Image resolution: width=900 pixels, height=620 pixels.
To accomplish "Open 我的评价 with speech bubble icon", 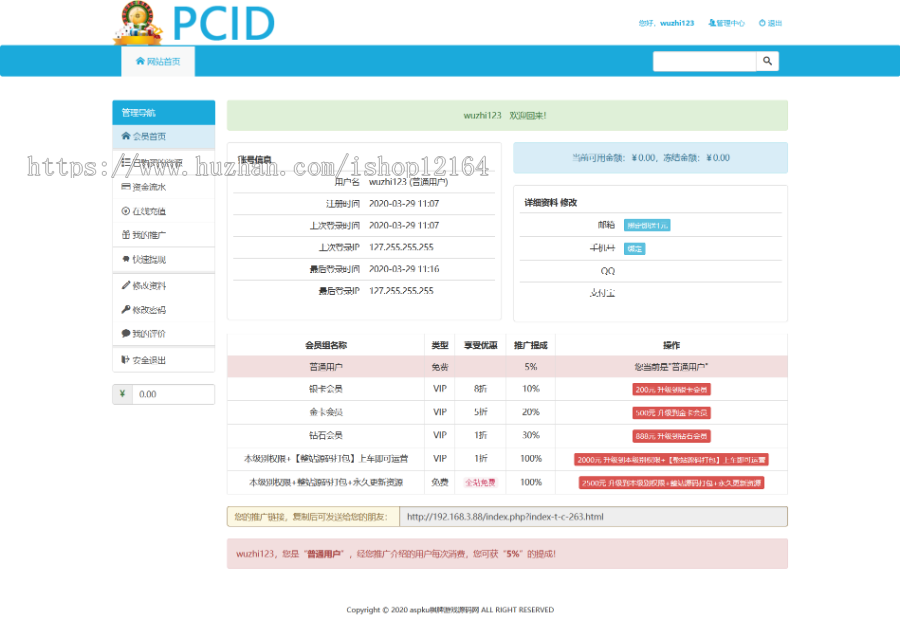I will [164, 334].
